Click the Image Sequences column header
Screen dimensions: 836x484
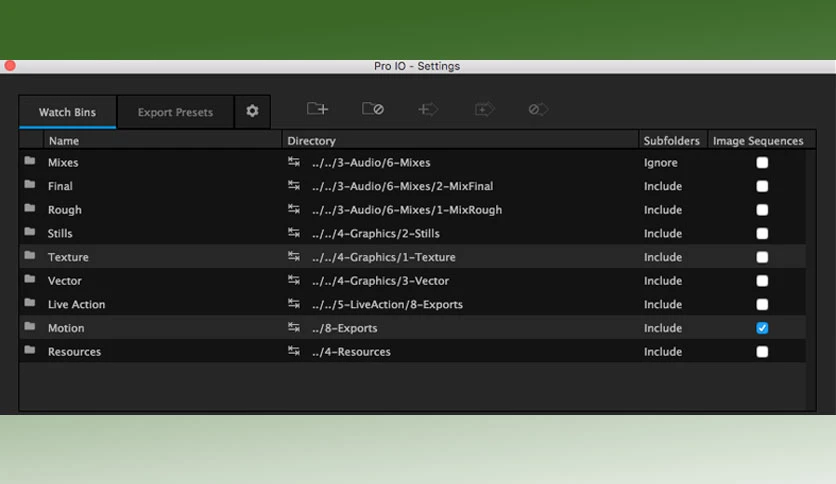click(x=761, y=141)
